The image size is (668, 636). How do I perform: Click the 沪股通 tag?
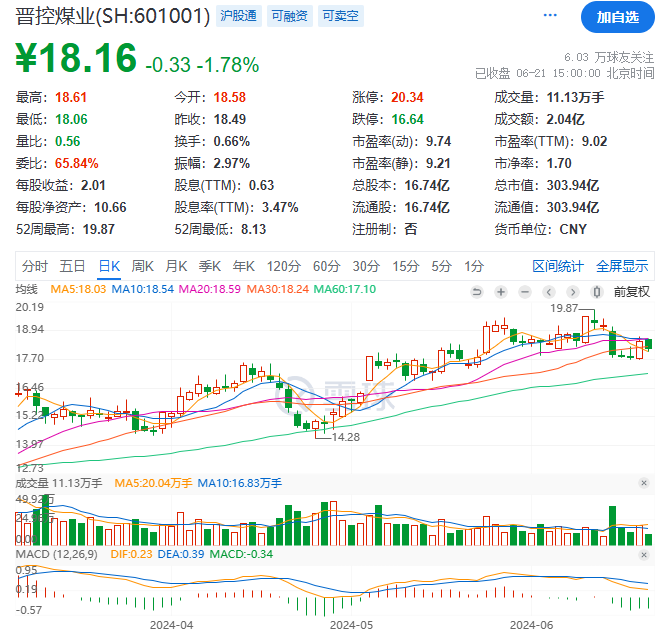tap(239, 16)
